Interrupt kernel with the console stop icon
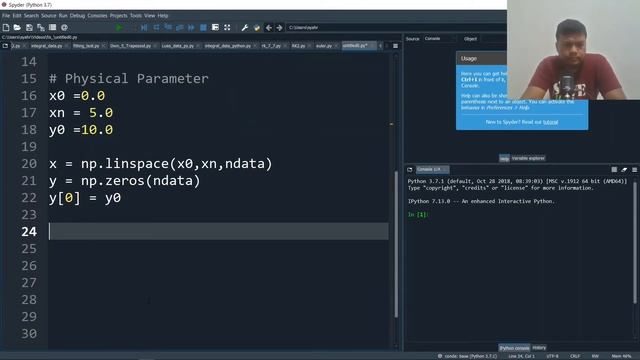This screenshot has height=360, width=640. [x=614, y=169]
